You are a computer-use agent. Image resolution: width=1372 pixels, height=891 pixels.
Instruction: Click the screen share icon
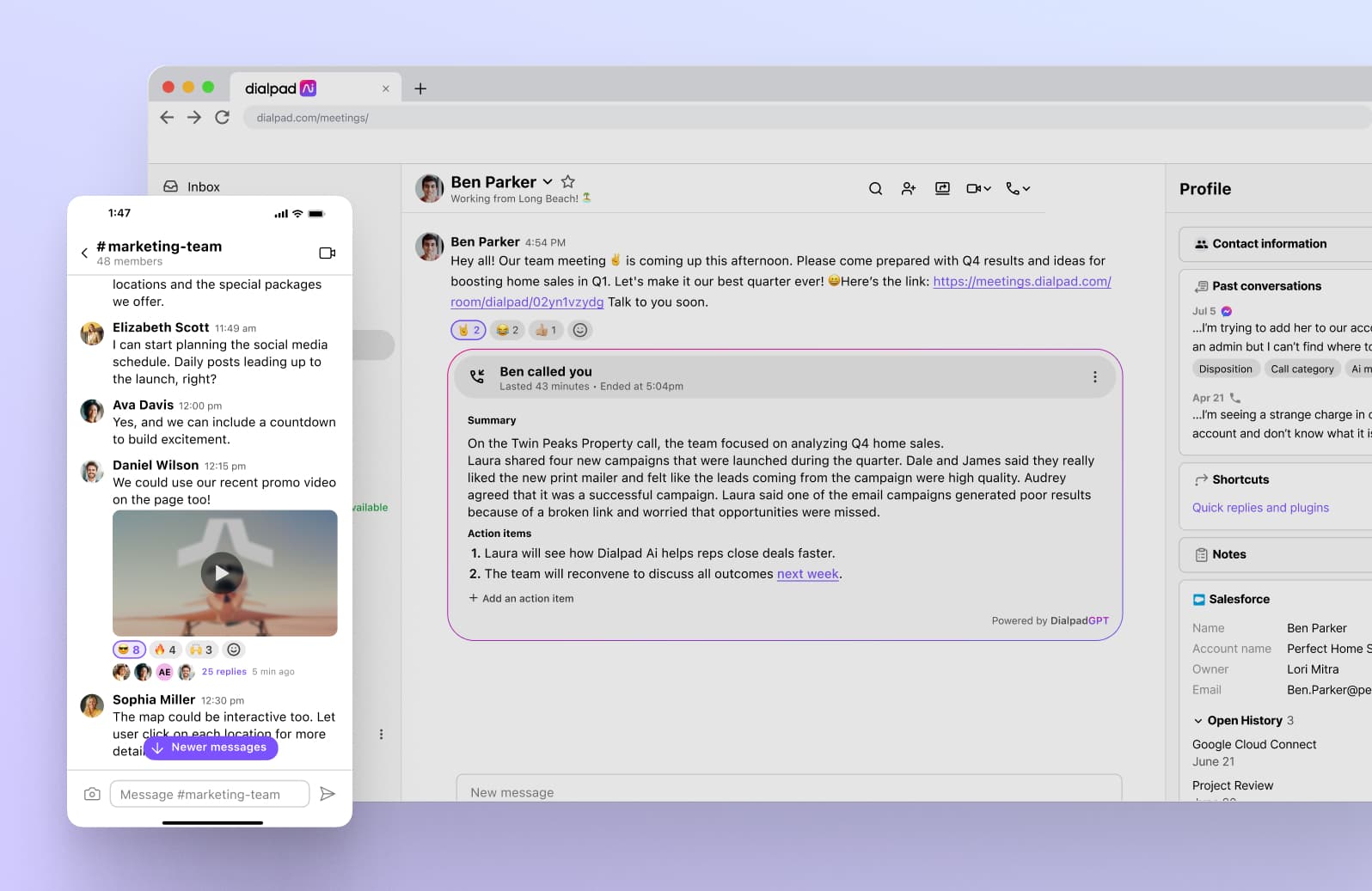pos(942,189)
